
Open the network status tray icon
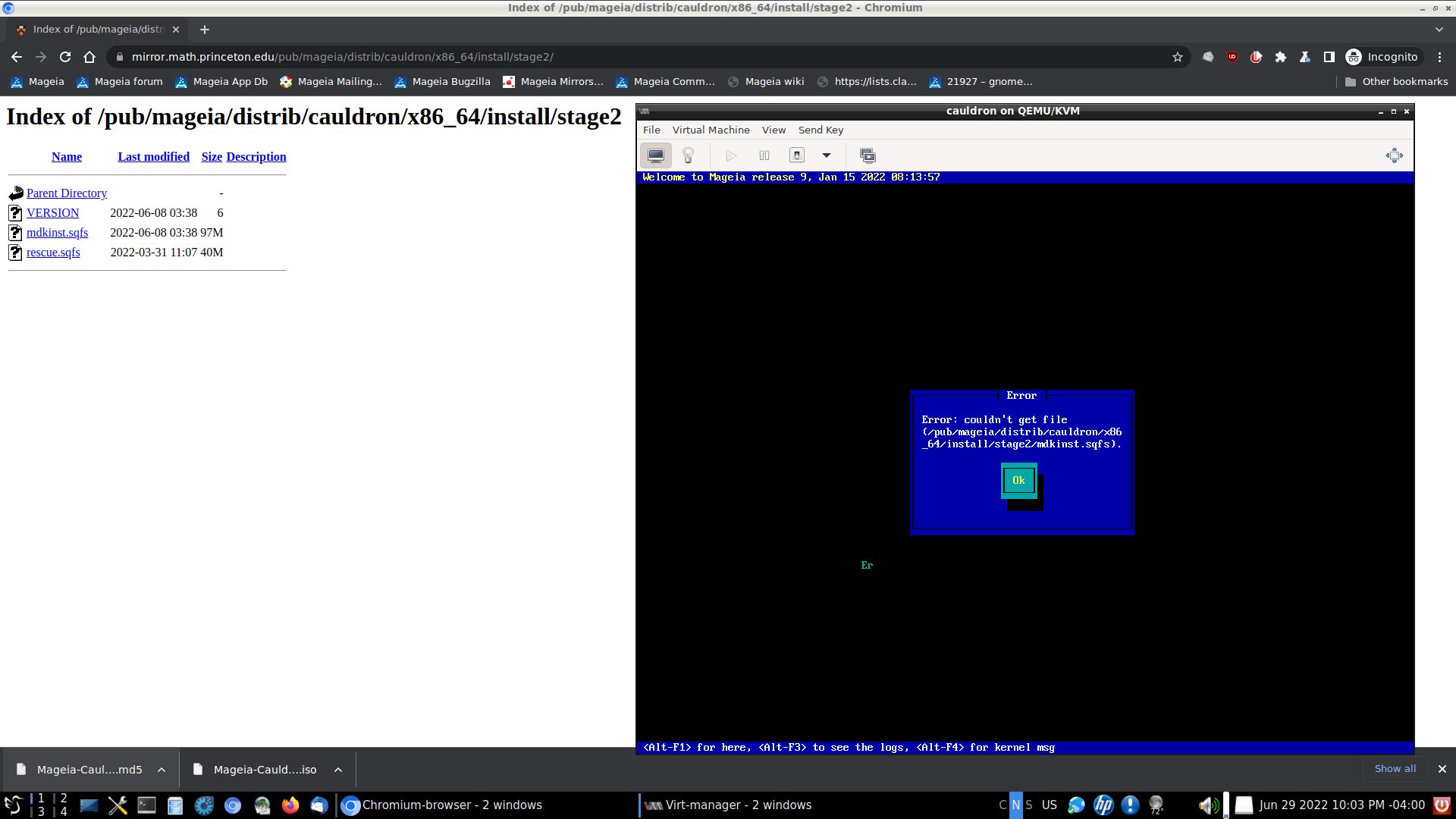(x=1076, y=805)
